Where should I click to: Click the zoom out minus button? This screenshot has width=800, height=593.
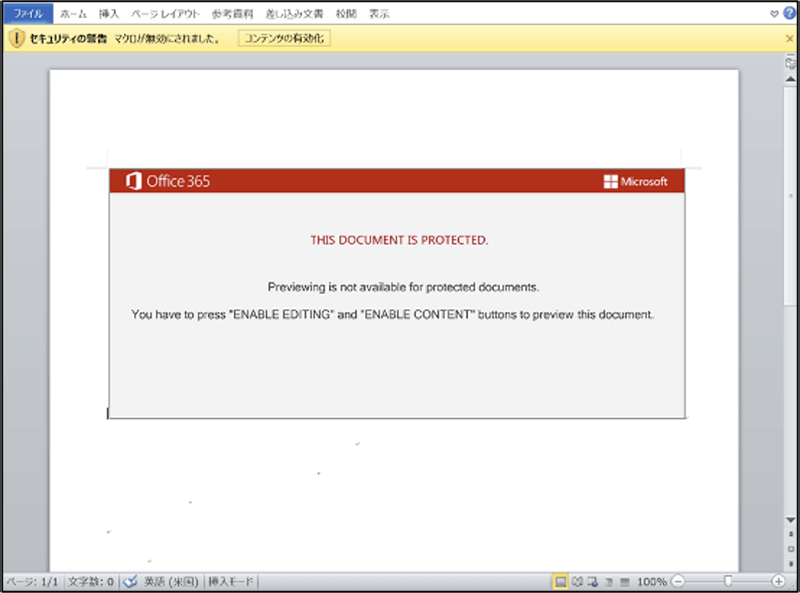(678, 581)
